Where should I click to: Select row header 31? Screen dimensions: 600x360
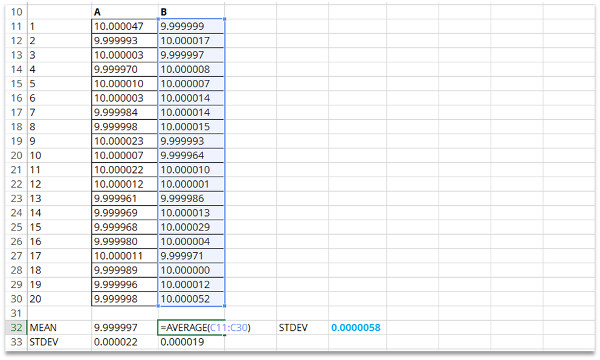(16, 313)
